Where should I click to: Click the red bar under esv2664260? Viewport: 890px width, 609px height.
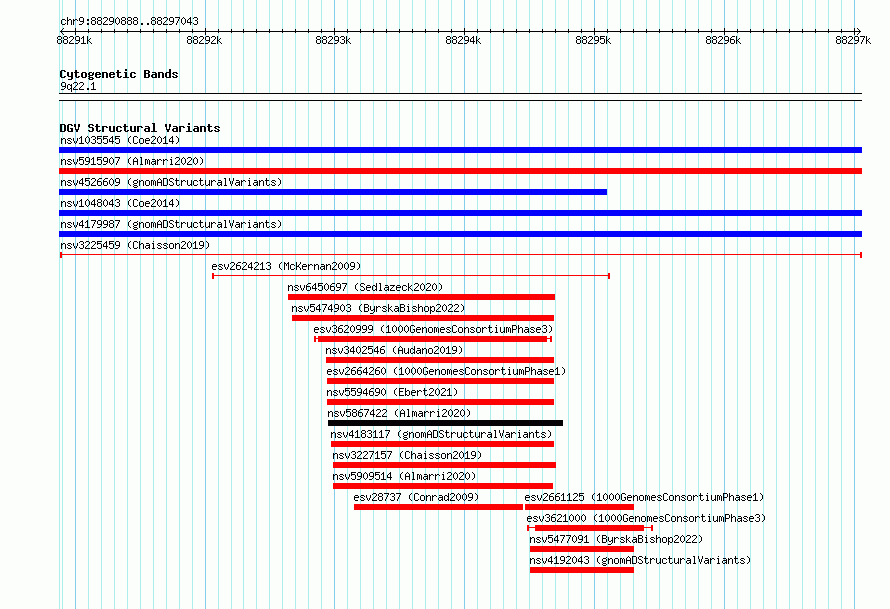tap(440, 381)
